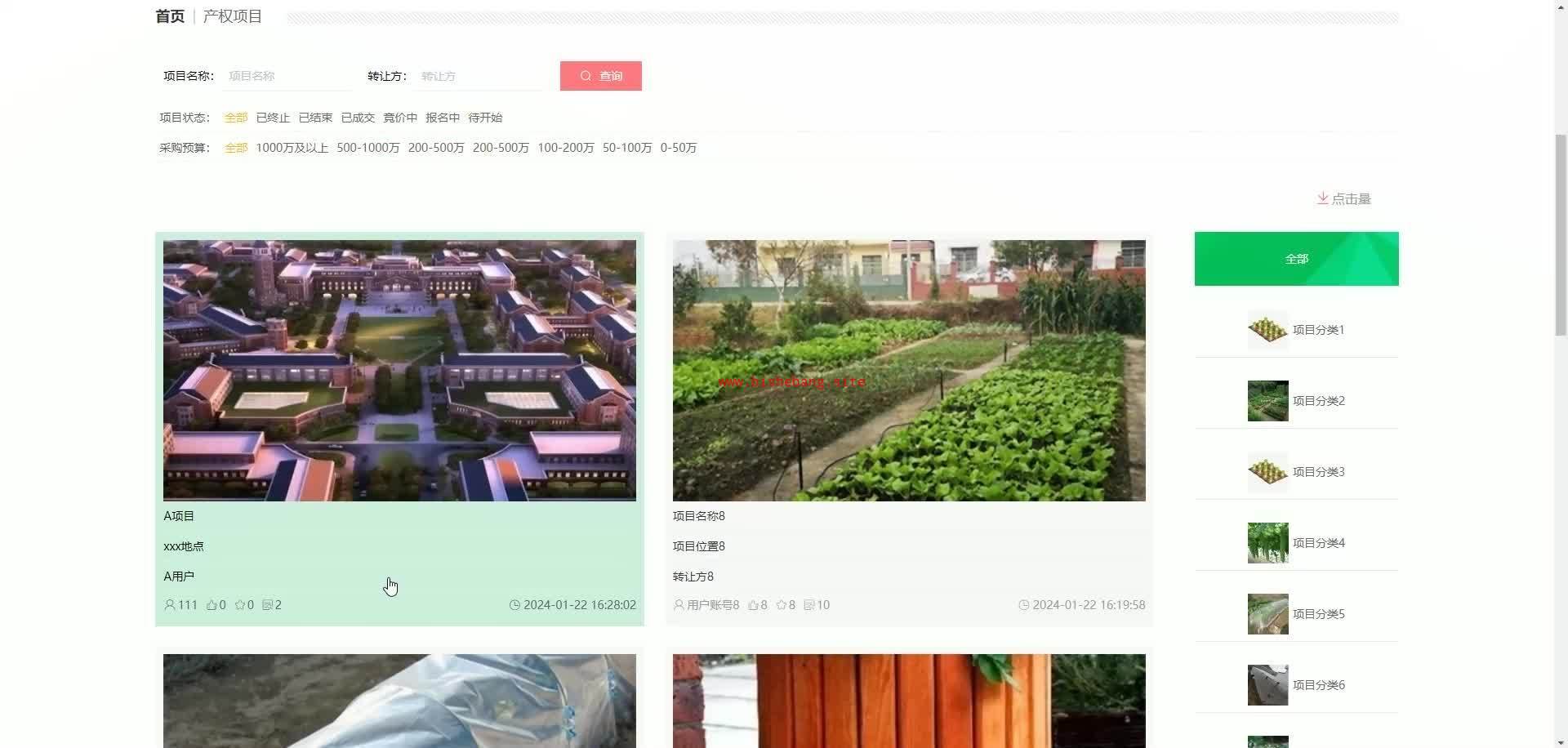
Task: Click the 项目分类2 category icon
Action: coord(1267,401)
